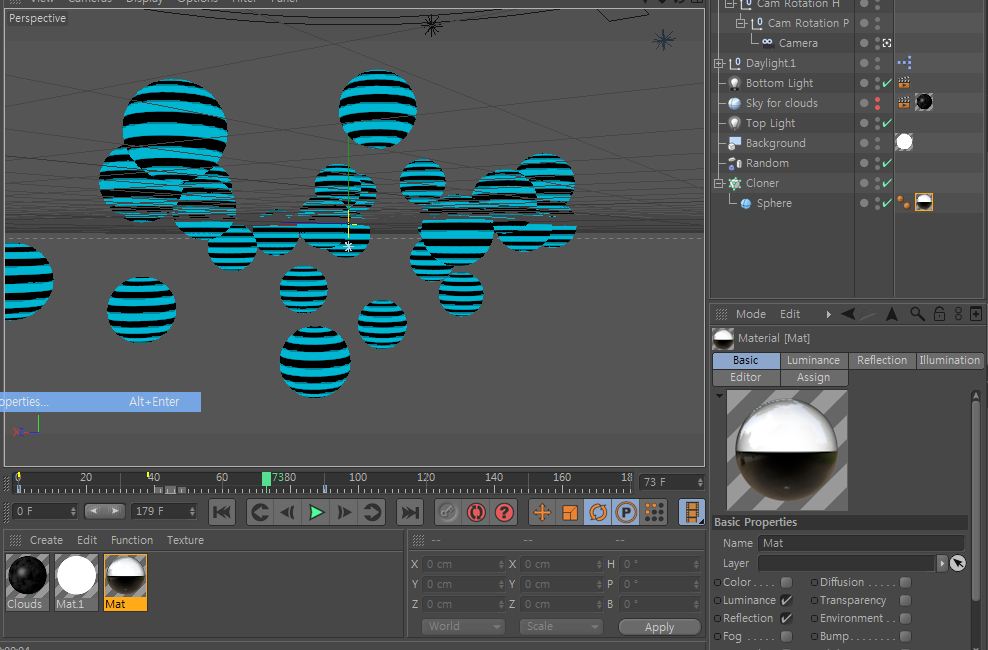Click the Apply button in Coordinates
The height and width of the screenshot is (650, 988).
pyautogui.click(x=659, y=627)
